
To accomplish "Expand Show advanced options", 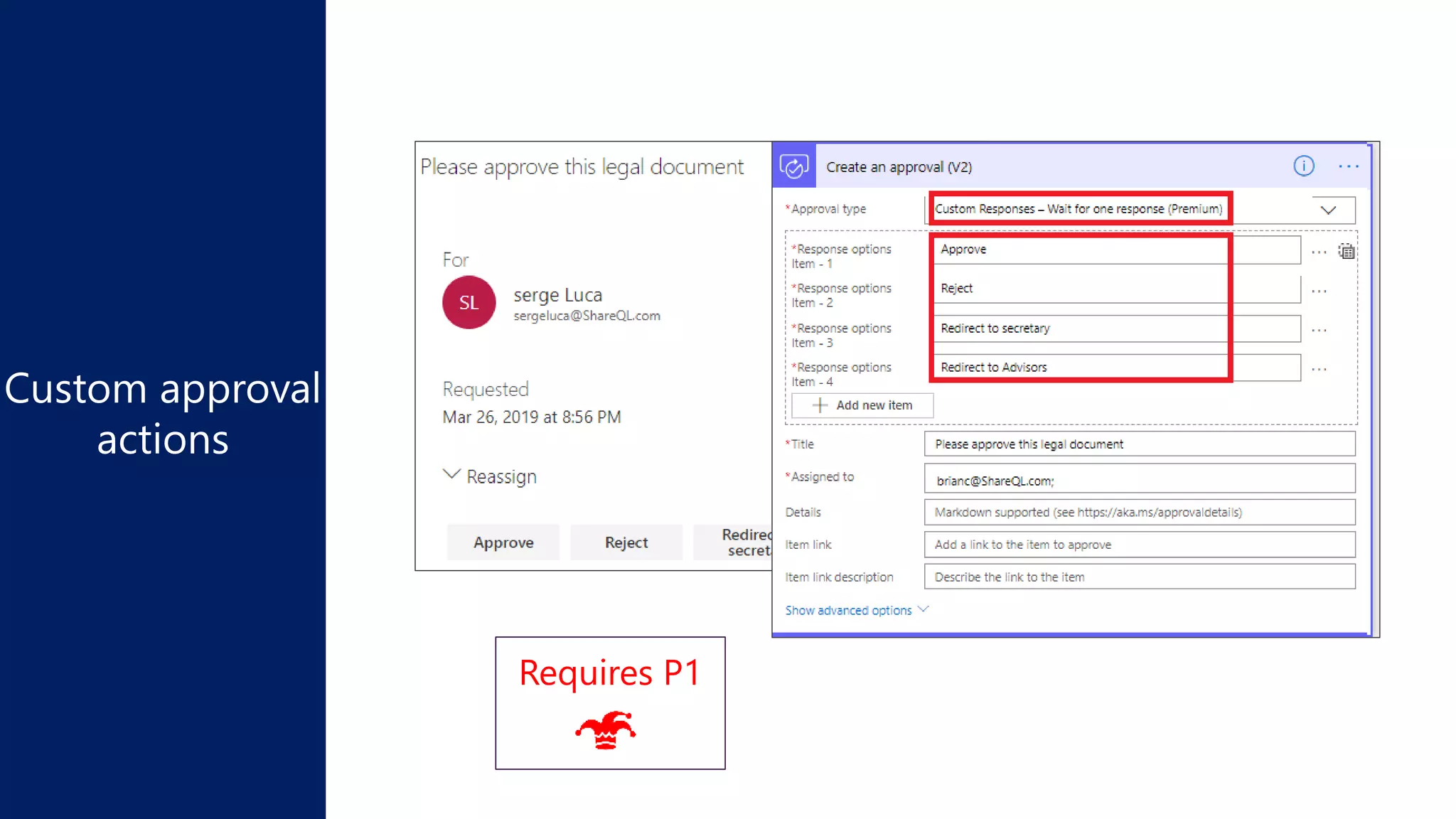I will pyautogui.click(x=856, y=610).
